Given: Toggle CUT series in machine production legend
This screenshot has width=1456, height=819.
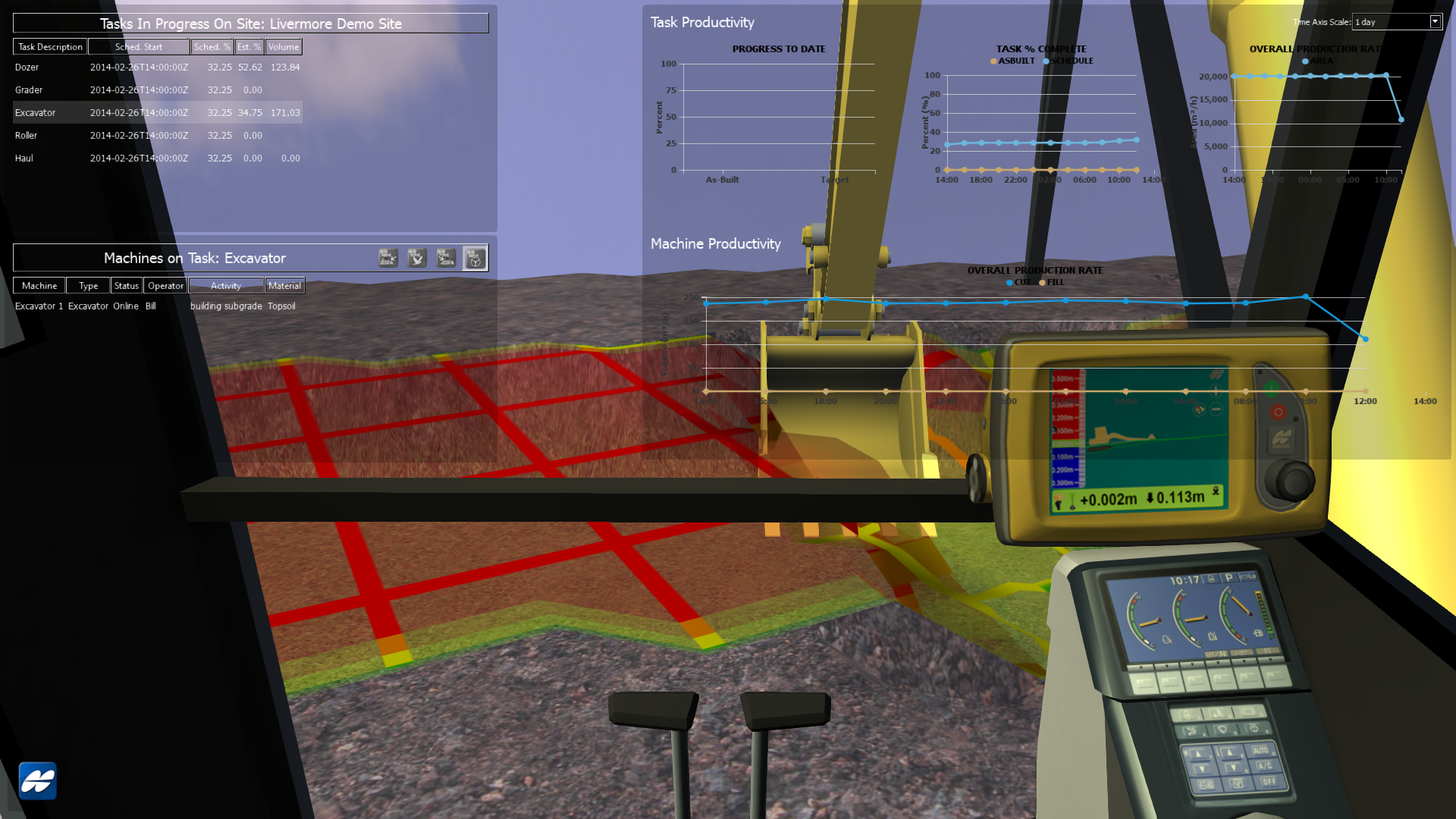Looking at the screenshot, I should (1018, 282).
